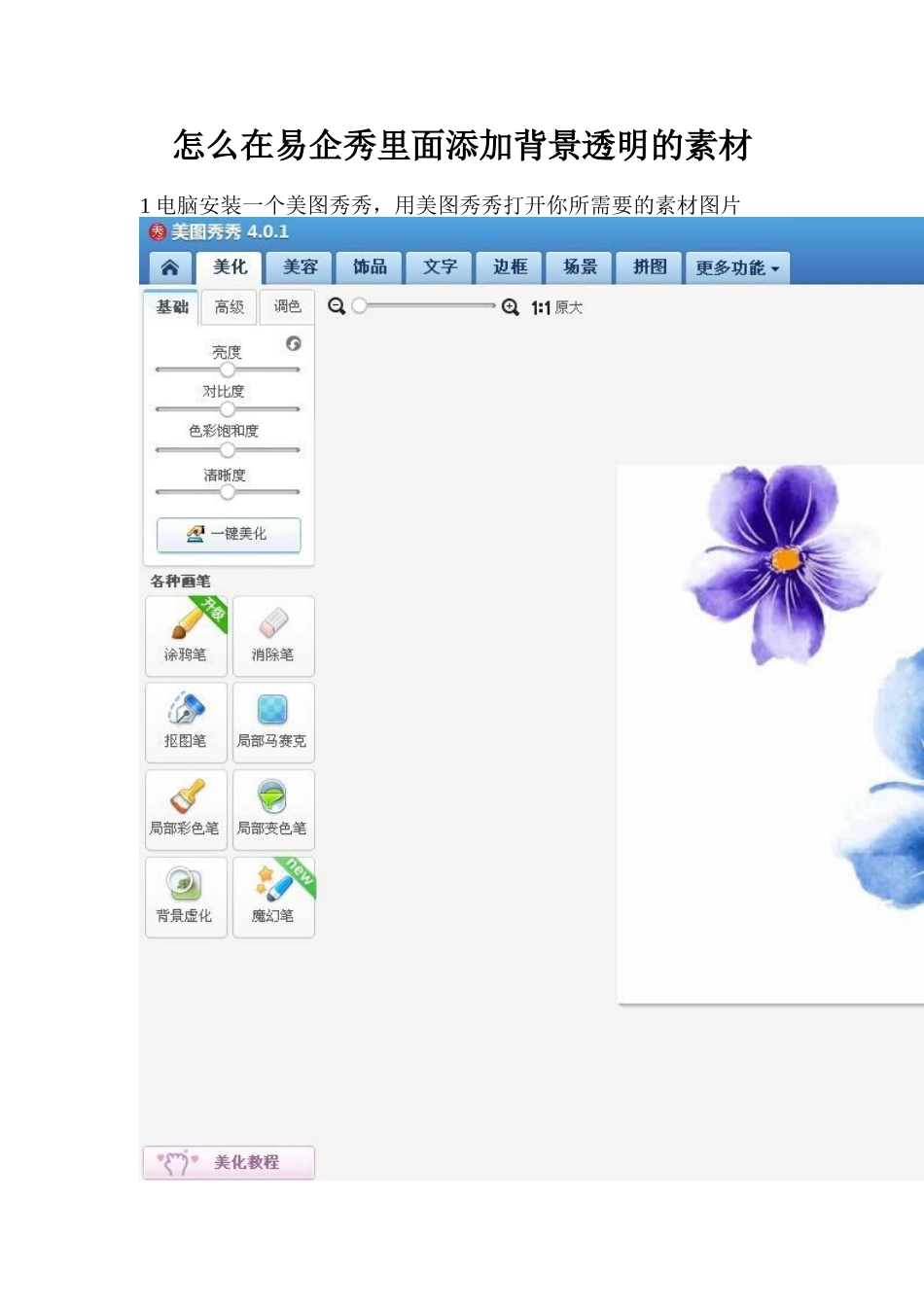Open the 饰品 tab

tap(370, 267)
